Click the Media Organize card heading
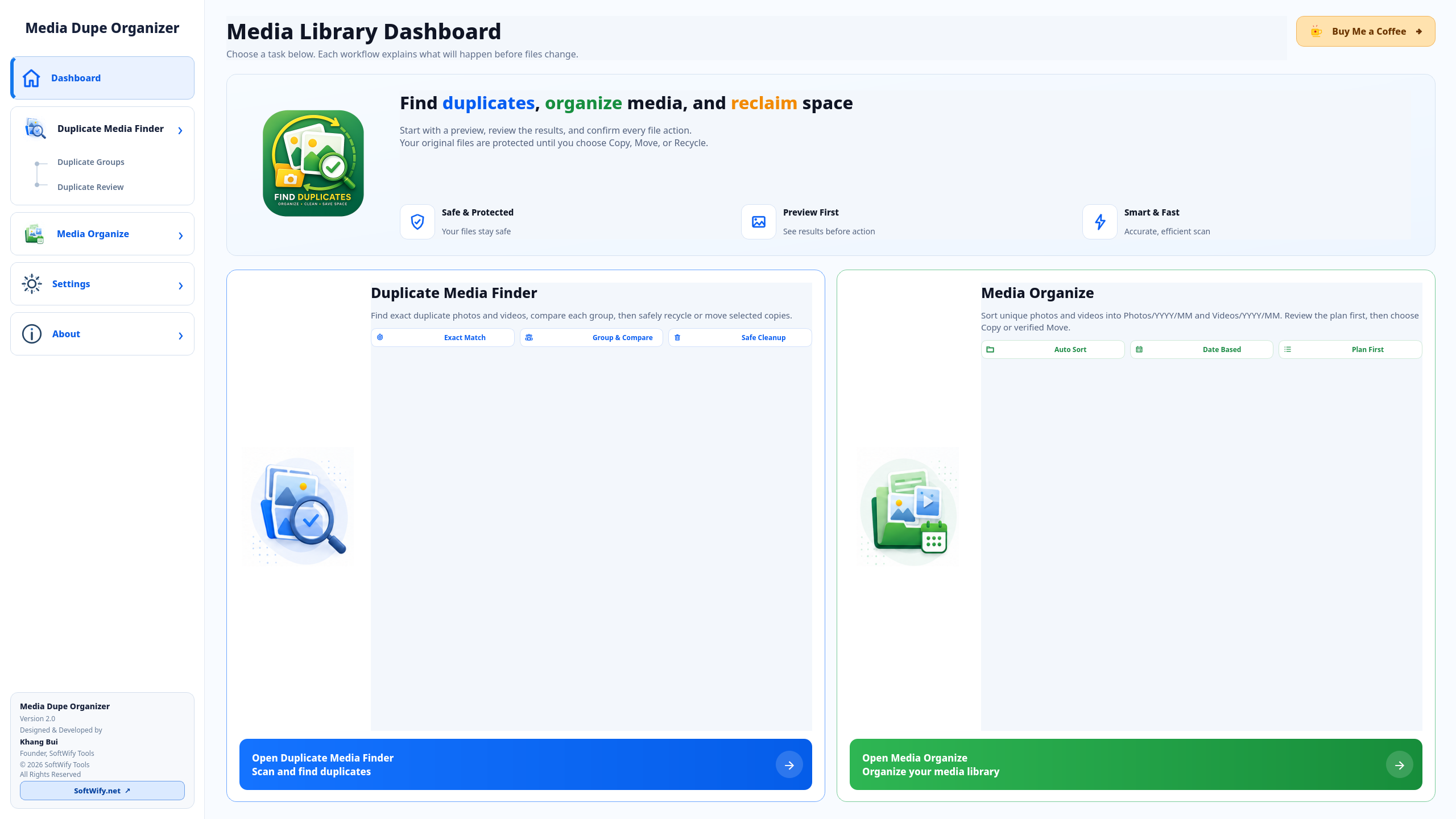This screenshot has width=1456, height=819. pos(1037,293)
